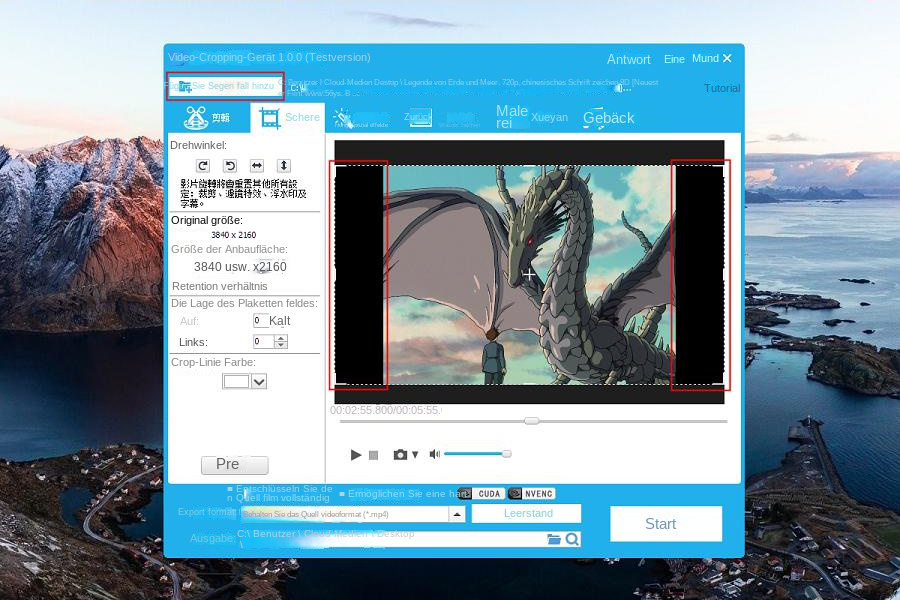Screen dimensions: 900x600
Task: Click Eine in the title bar
Action: 674,59
